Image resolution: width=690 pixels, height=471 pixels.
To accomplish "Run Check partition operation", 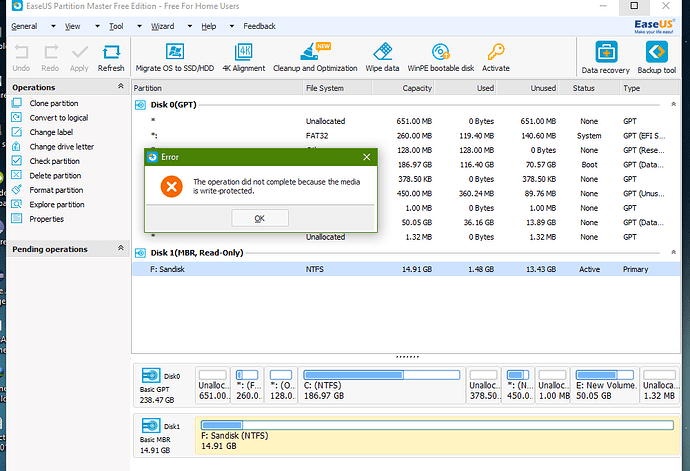I will pos(55,162).
